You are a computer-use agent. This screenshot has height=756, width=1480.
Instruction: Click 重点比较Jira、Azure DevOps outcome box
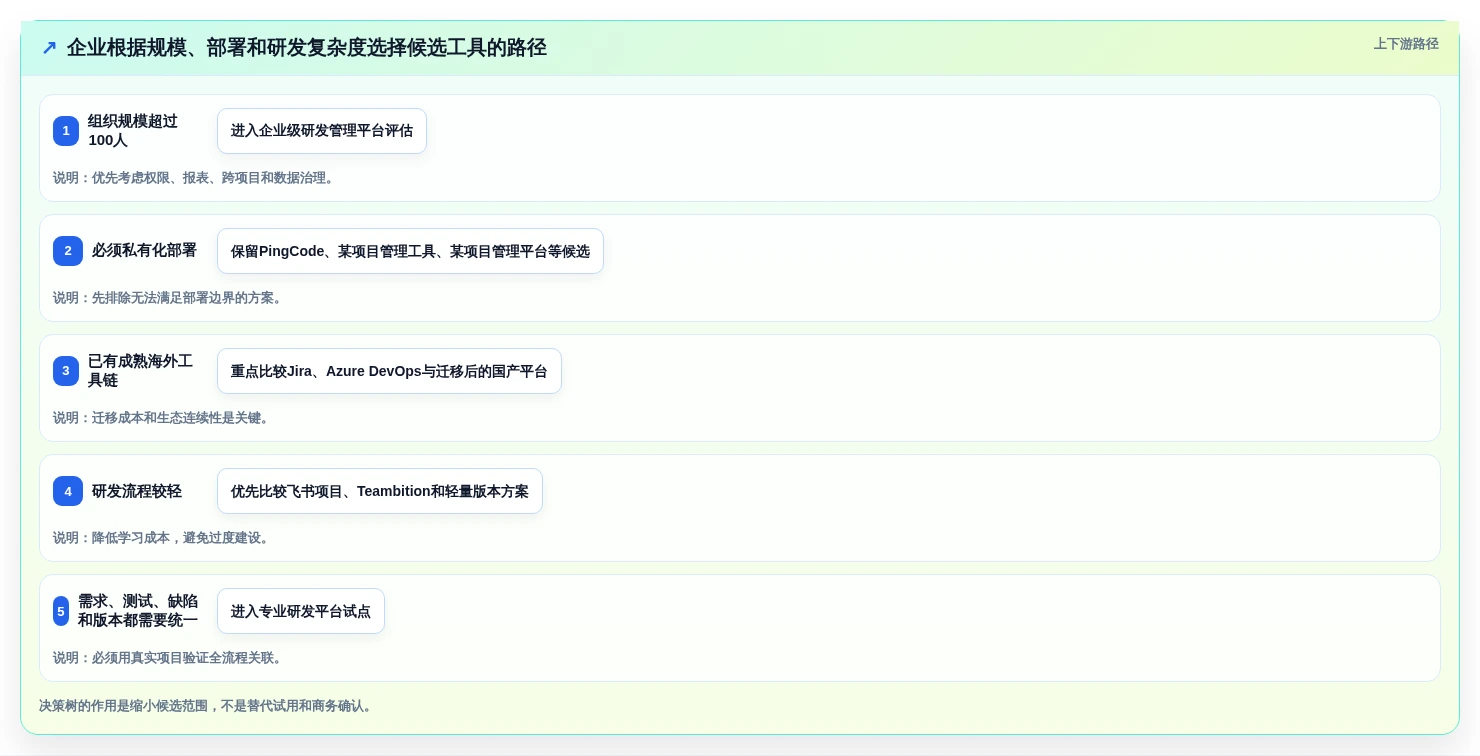coord(389,371)
